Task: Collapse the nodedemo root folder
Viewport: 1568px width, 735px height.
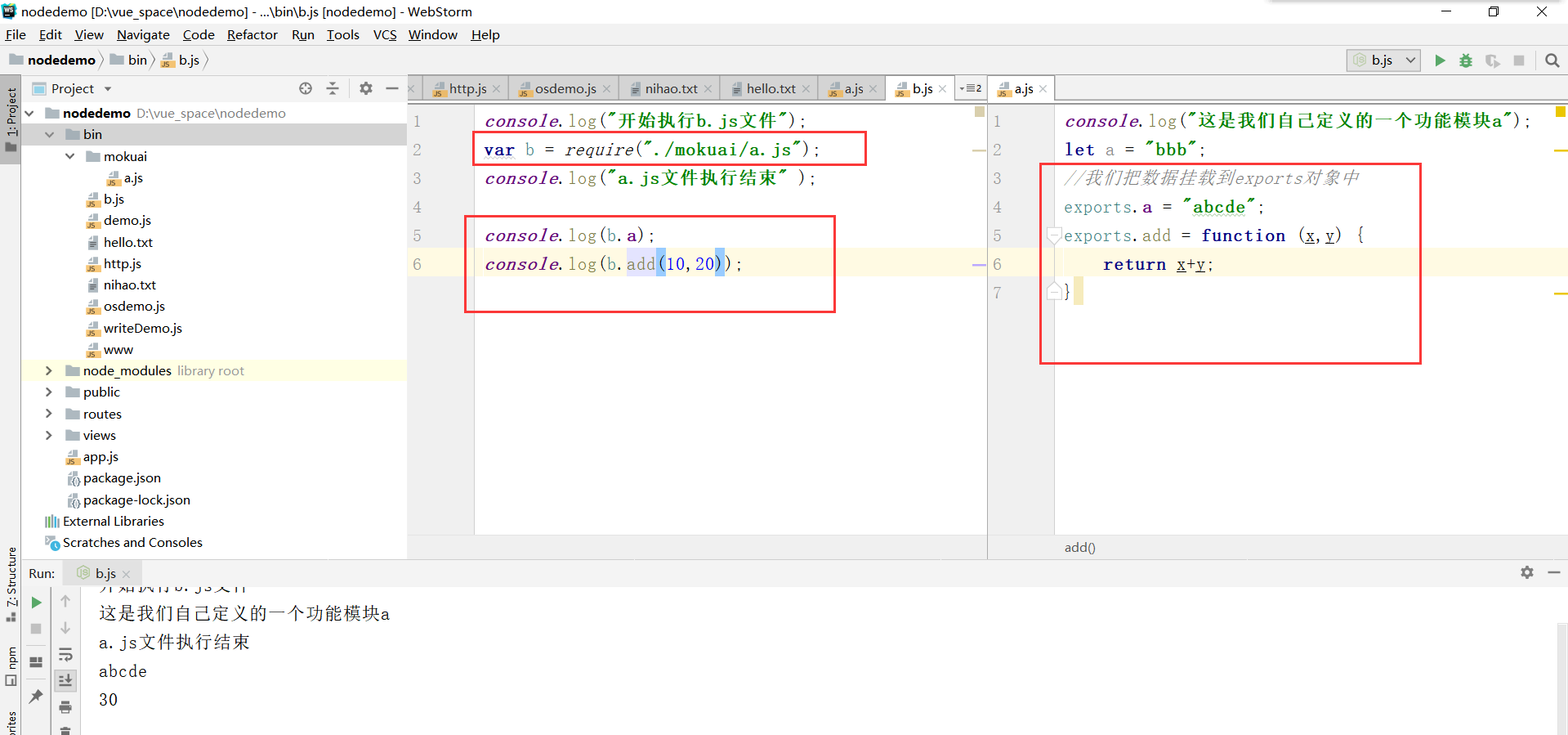Action: point(30,114)
